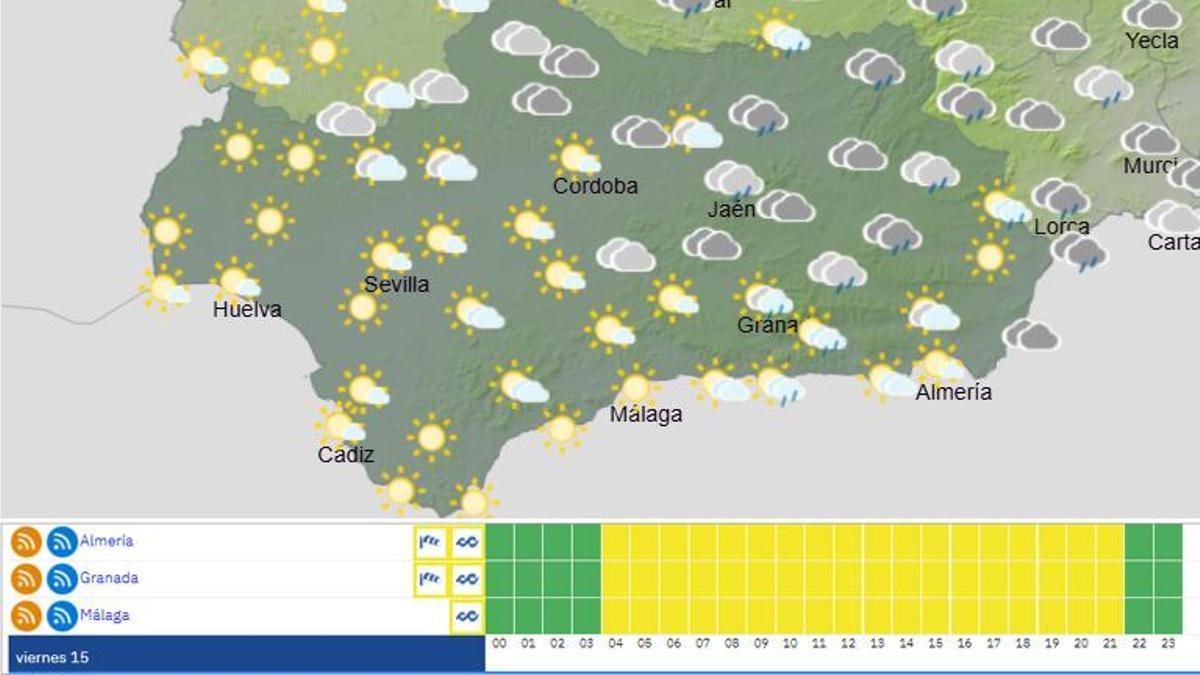Viewport: 1200px width, 675px height.
Task: Open the blue RSS feed for Almería
Action: tap(62, 542)
